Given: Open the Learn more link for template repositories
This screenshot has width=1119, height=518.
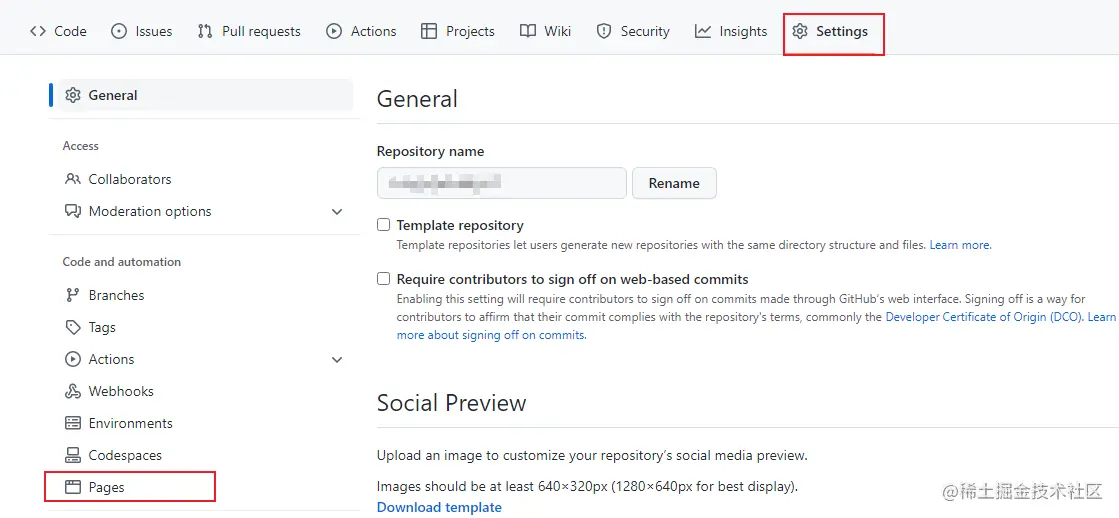Looking at the screenshot, I should pos(961,245).
